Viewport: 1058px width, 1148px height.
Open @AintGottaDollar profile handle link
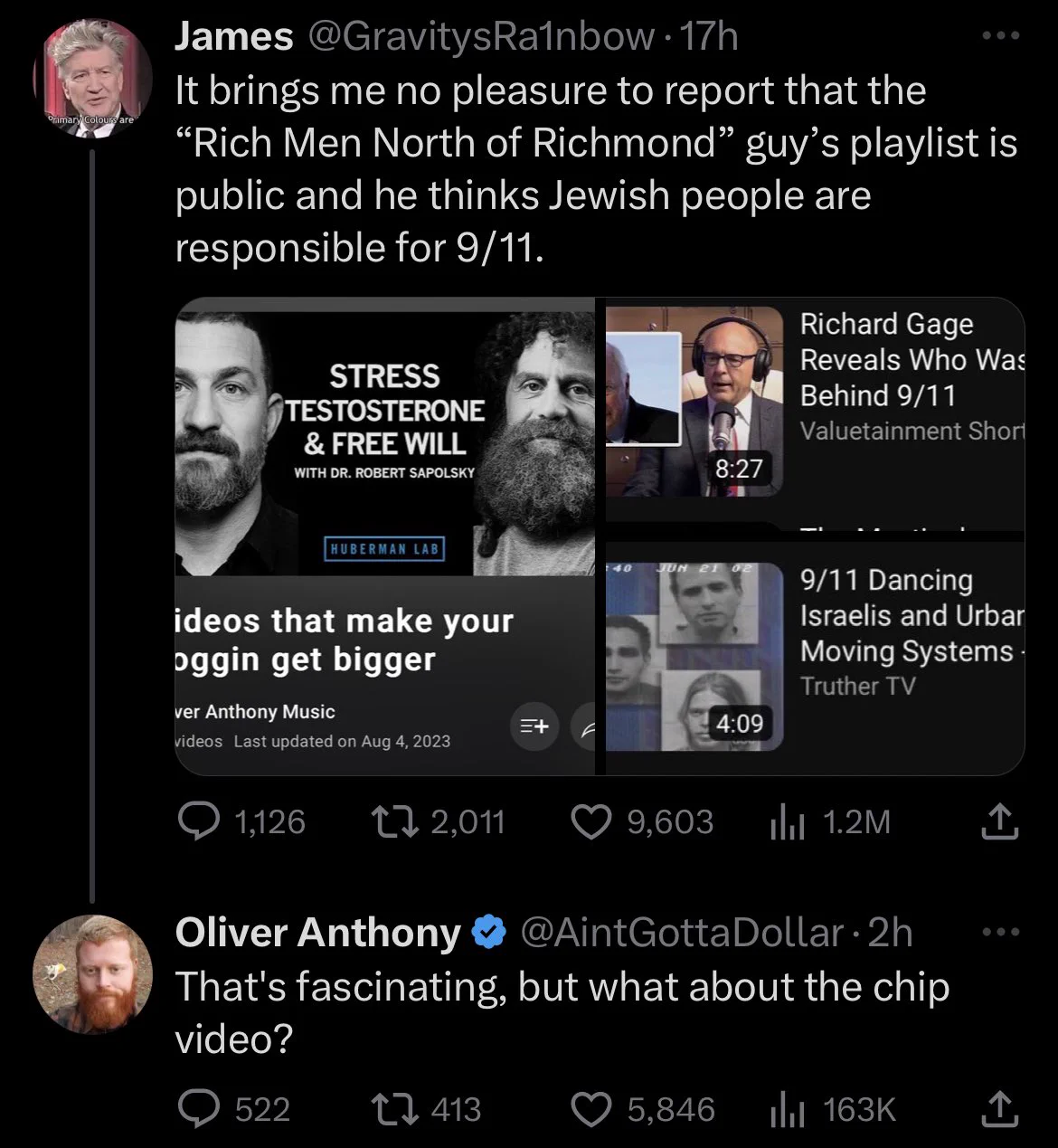coord(681,932)
